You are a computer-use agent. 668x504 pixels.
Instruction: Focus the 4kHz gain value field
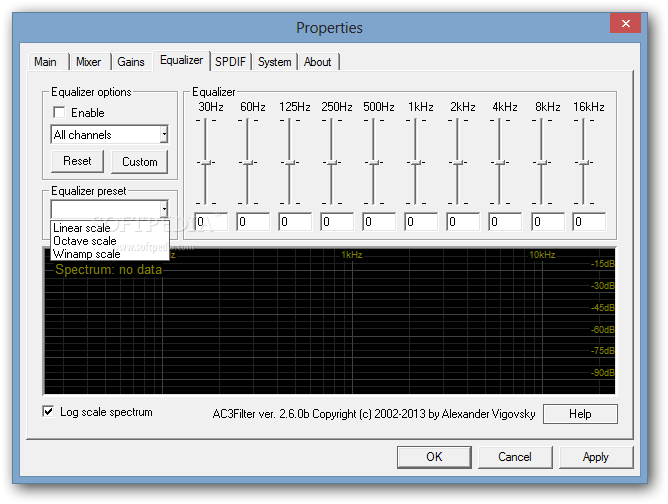click(x=504, y=222)
